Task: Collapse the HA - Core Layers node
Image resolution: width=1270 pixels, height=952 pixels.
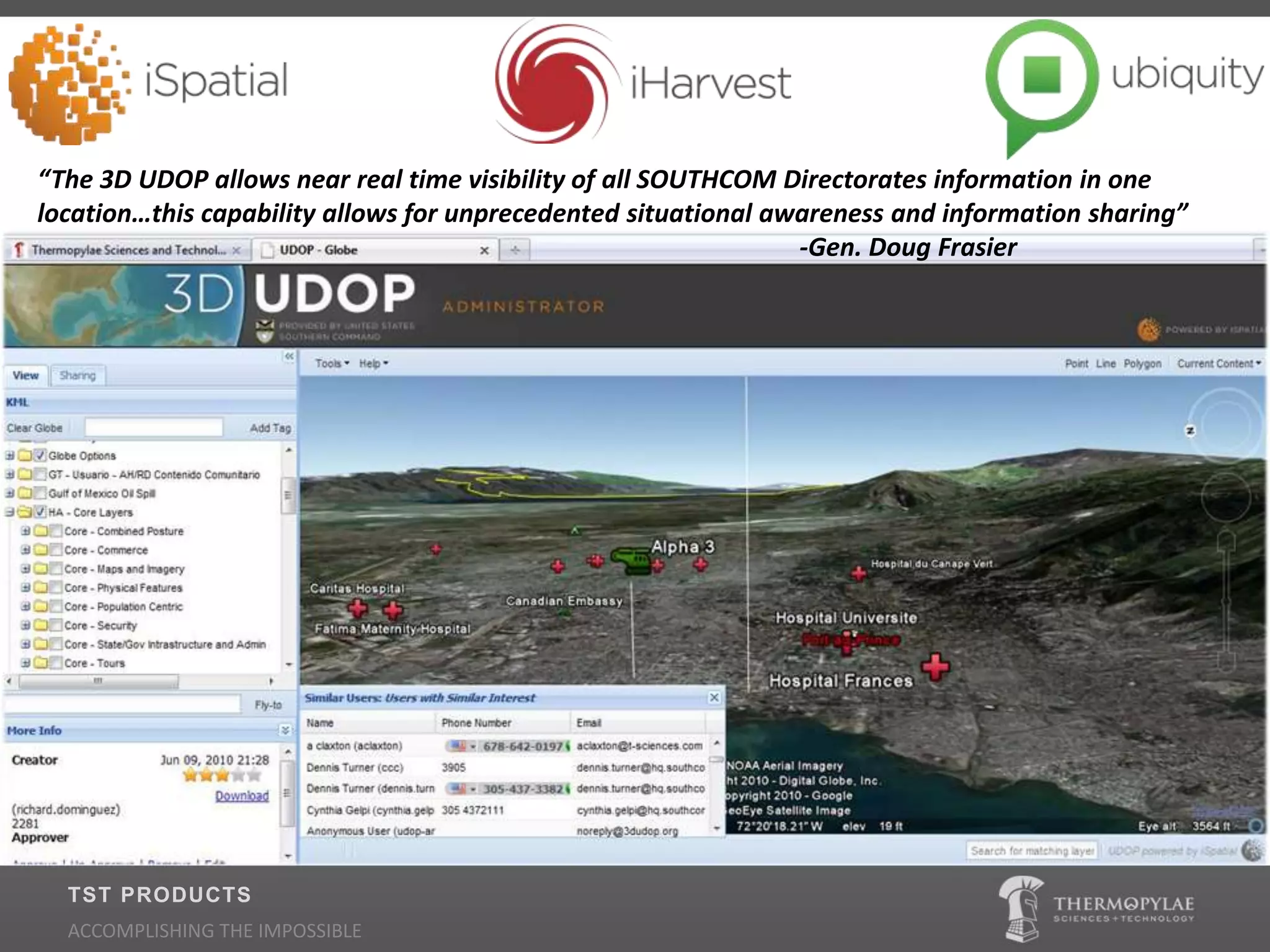Action: click(x=10, y=512)
